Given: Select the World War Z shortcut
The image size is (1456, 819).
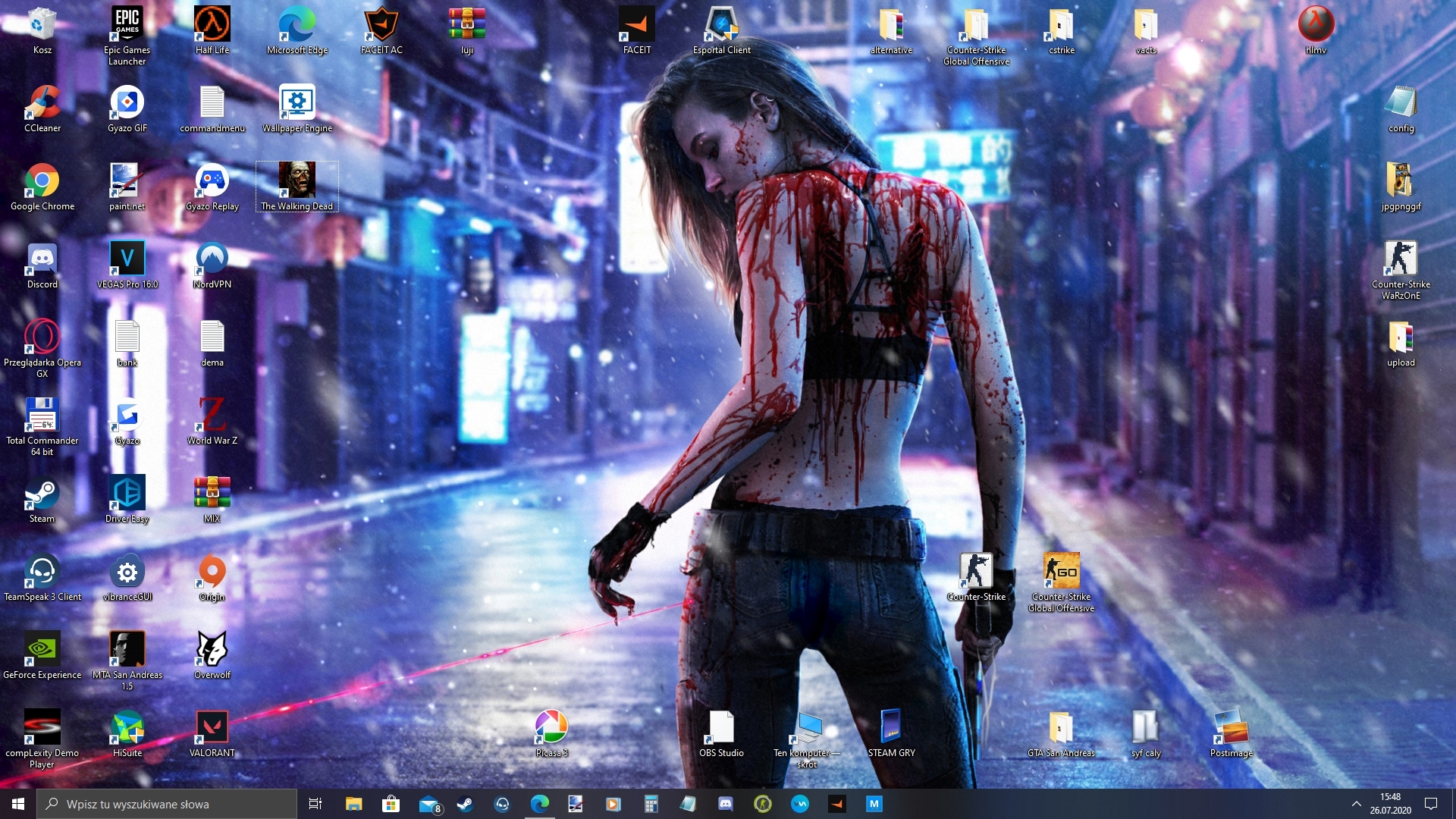Looking at the screenshot, I should click(x=212, y=422).
